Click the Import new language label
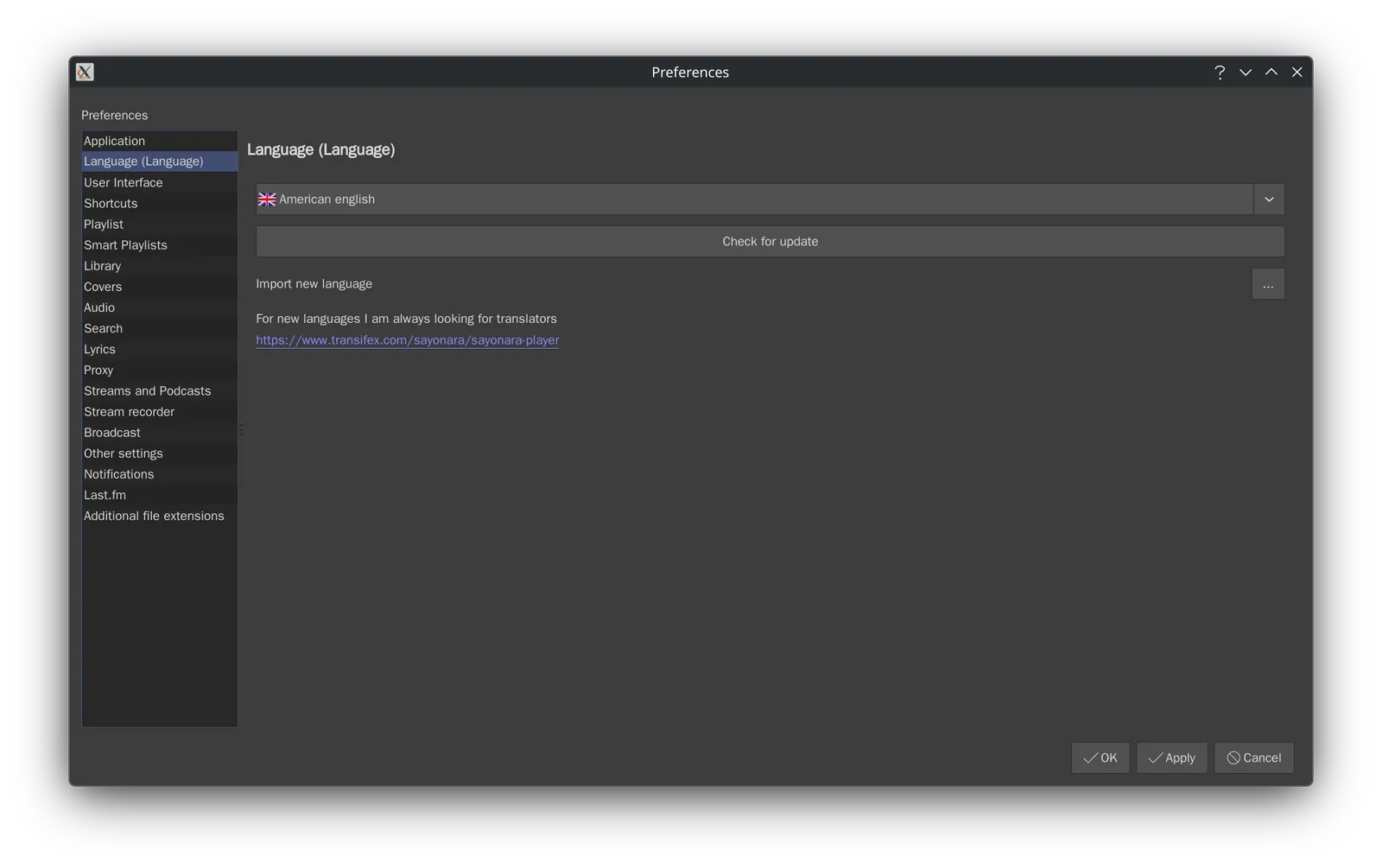The width and height of the screenshot is (1382, 868). point(314,284)
